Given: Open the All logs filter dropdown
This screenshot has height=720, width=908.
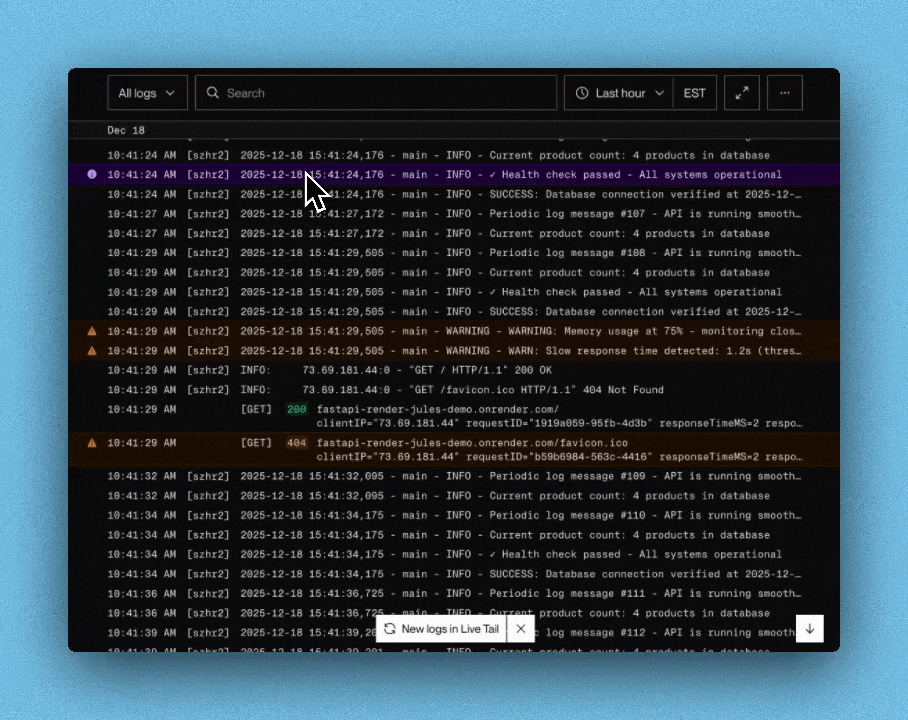Looking at the screenshot, I should pos(146,92).
